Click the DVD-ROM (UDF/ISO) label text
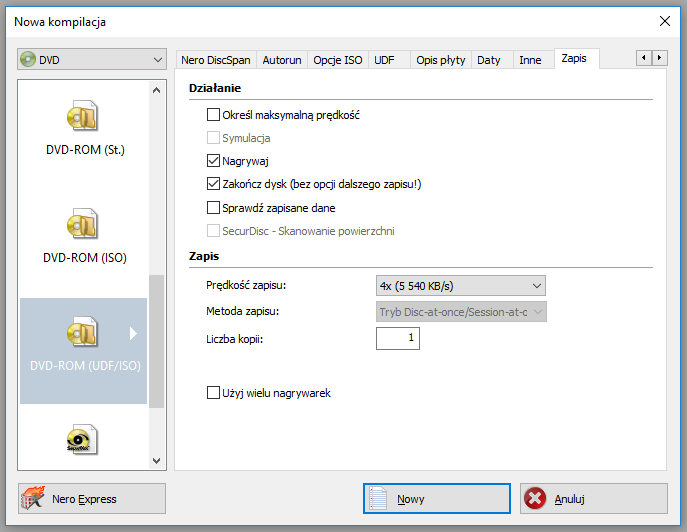Viewport: 687px width, 532px height. [x=85, y=365]
